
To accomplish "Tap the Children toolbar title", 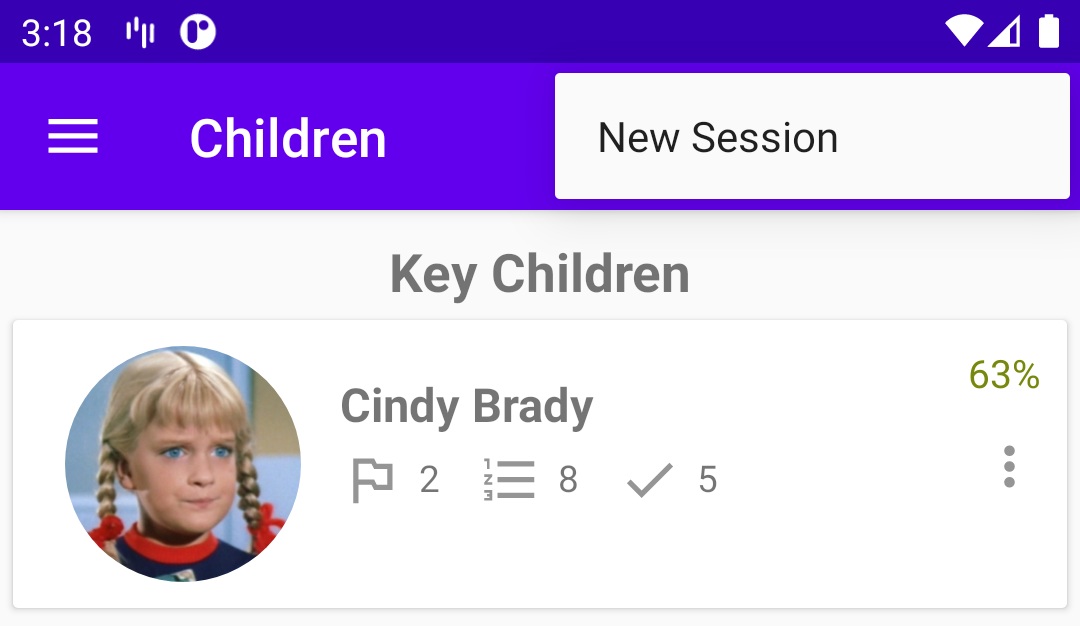I will (288, 138).
